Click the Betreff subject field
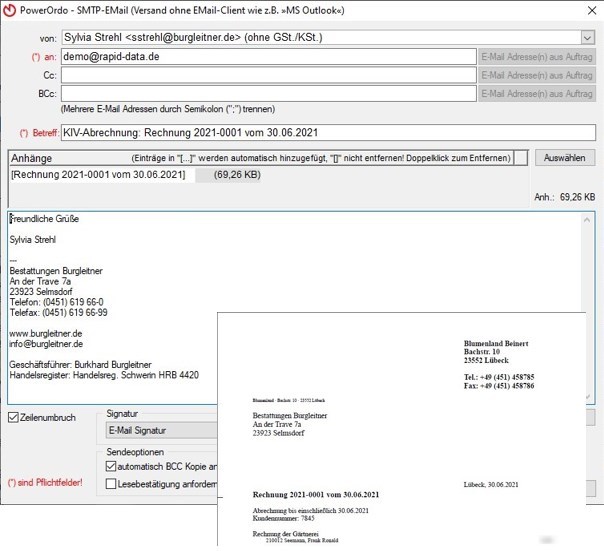The image size is (604, 551). 328,133
